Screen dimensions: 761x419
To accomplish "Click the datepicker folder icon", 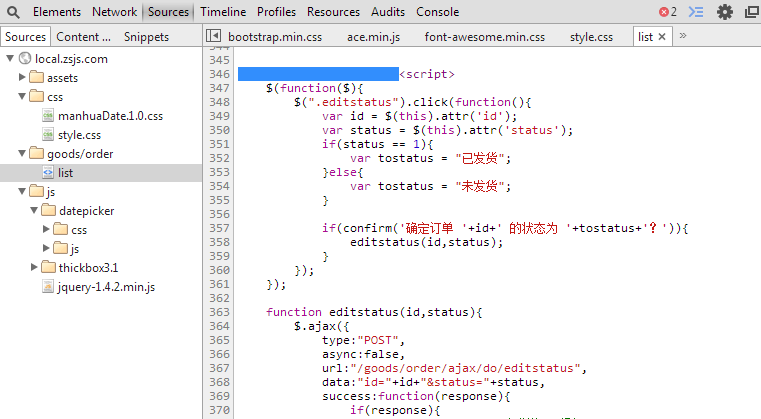I will [49, 210].
